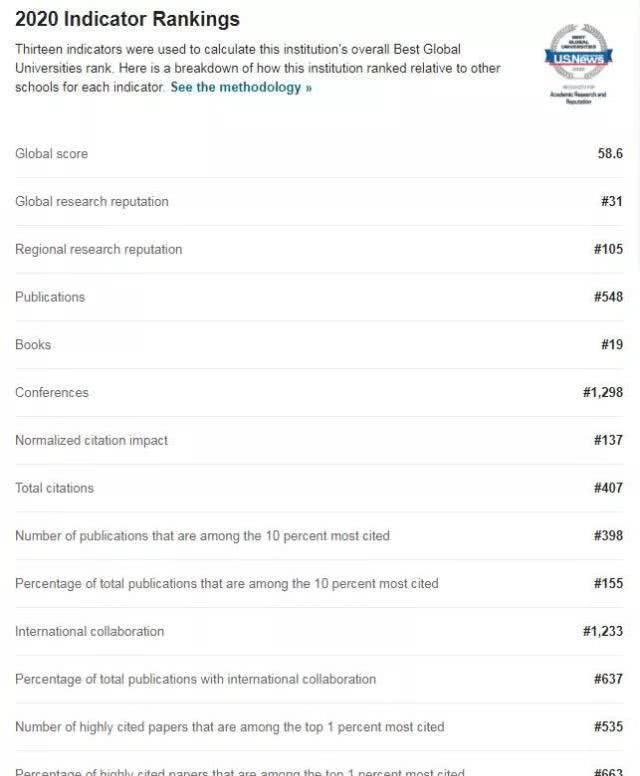Click the standalone "Publications" indicator label
640x776 pixels.
50,297
